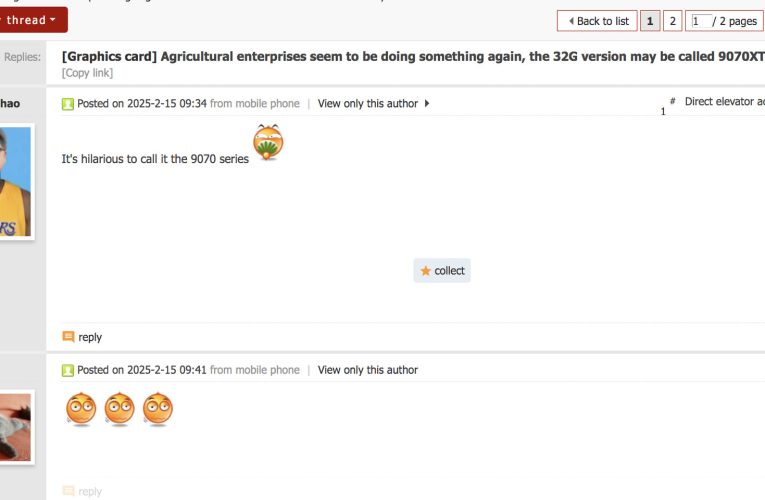Click the second post's green user icon
The width and height of the screenshot is (765, 500).
68,370
